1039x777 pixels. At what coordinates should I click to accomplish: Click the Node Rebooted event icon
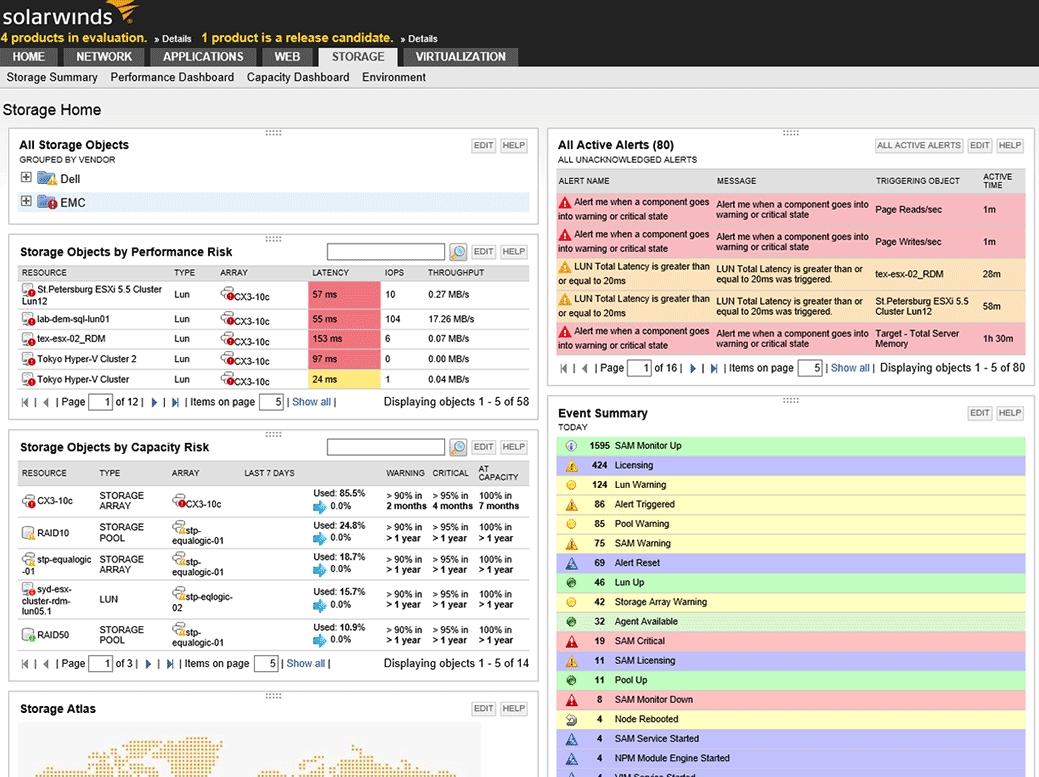coord(571,719)
